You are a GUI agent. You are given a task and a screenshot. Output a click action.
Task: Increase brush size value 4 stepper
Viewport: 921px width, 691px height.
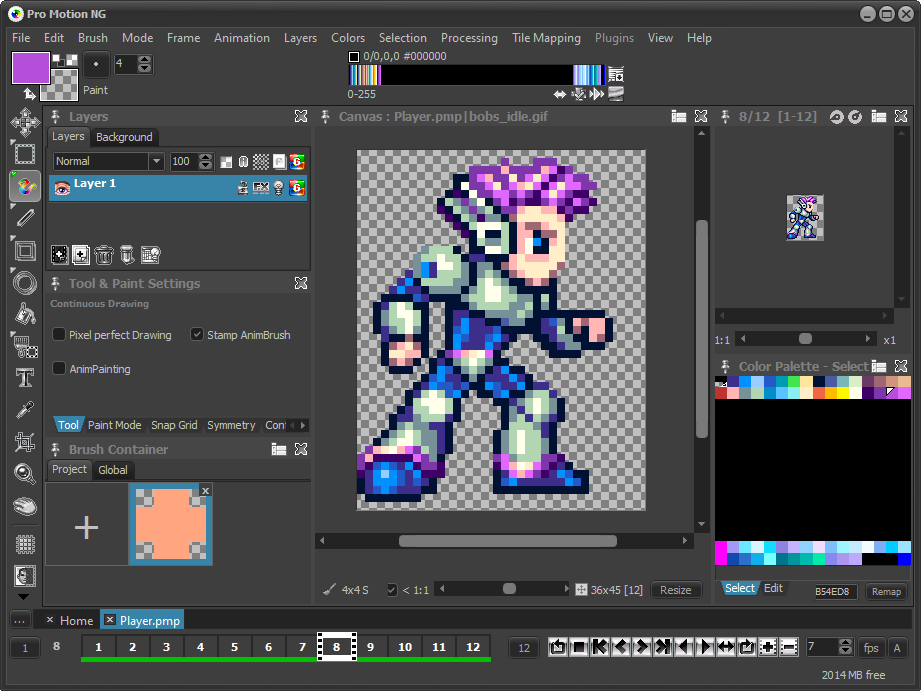(x=144, y=59)
